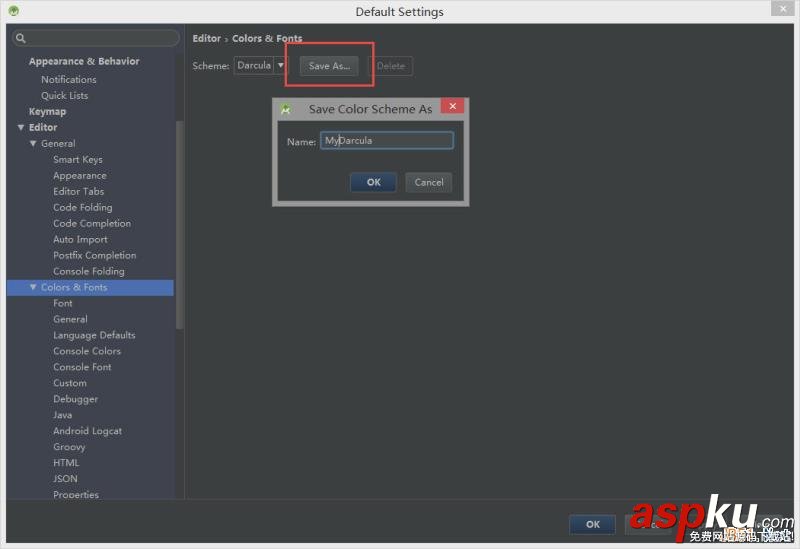This screenshot has width=800, height=549.
Task: Select Android Logcat color settings
Action: pos(88,431)
